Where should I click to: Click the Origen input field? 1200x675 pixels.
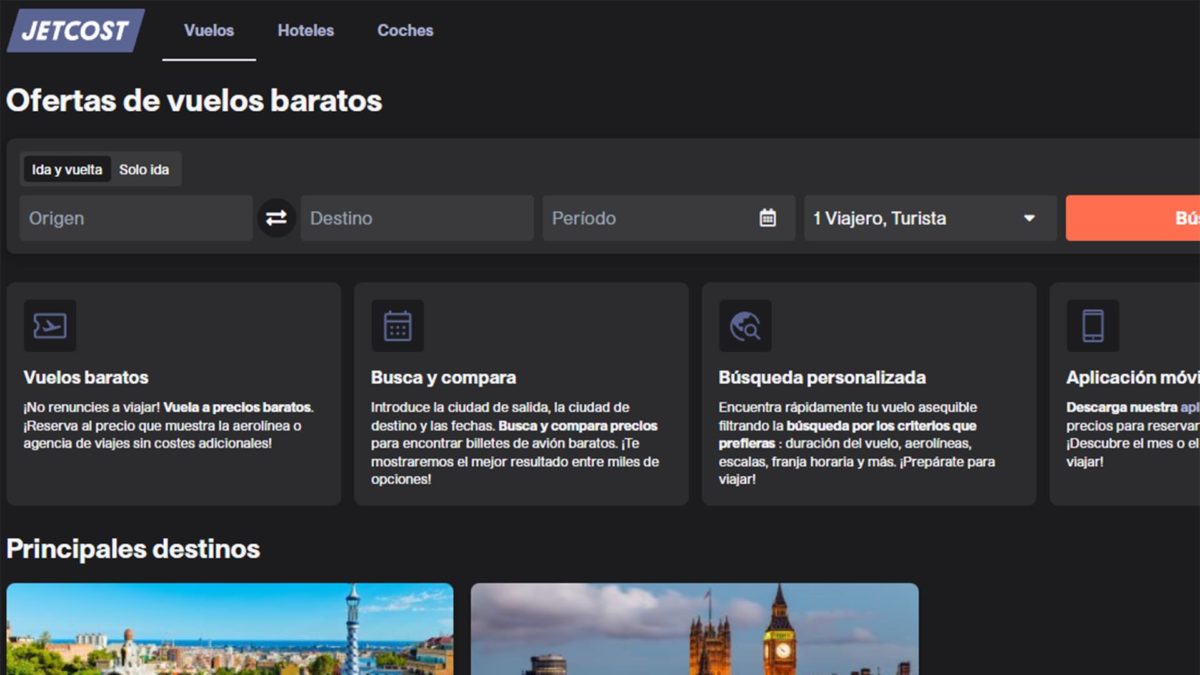tap(136, 218)
